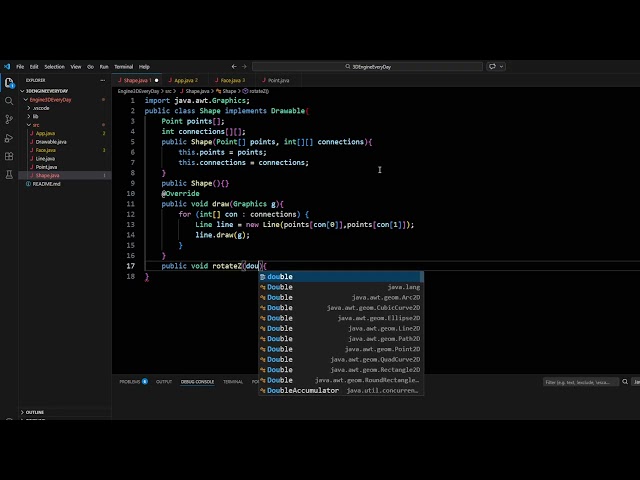Expand the lib folder
This screenshot has height=480, width=640.
coord(65,116)
